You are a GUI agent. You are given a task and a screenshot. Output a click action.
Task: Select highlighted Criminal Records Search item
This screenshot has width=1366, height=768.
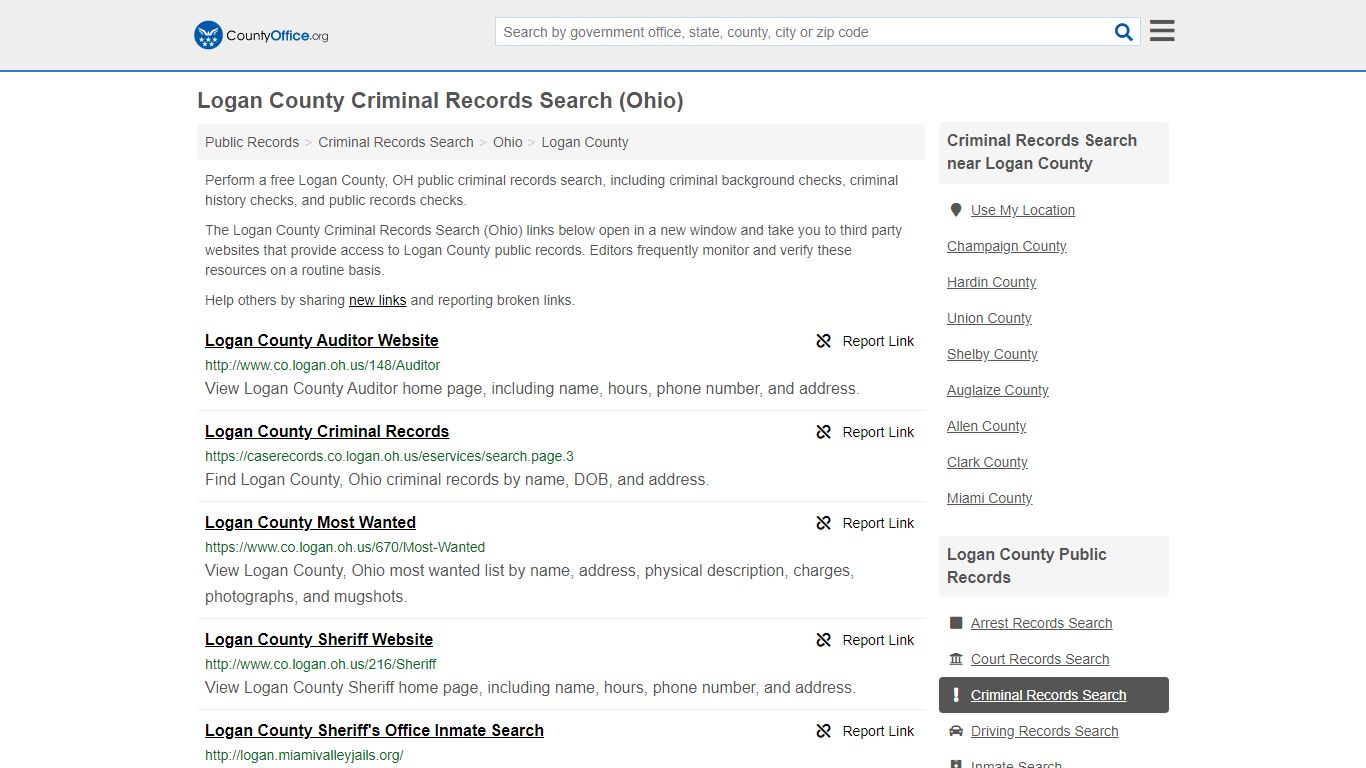(x=1053, y=695)
